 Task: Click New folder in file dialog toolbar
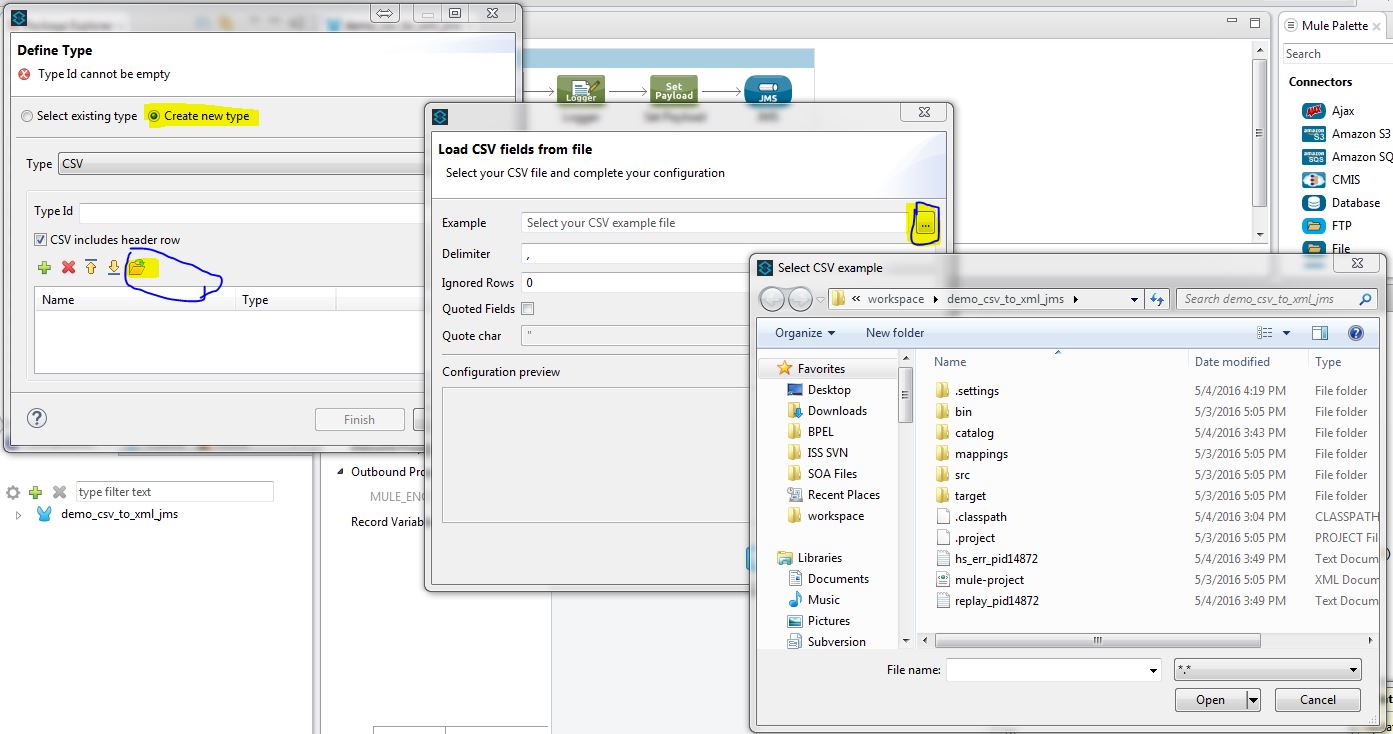[895, 333]
